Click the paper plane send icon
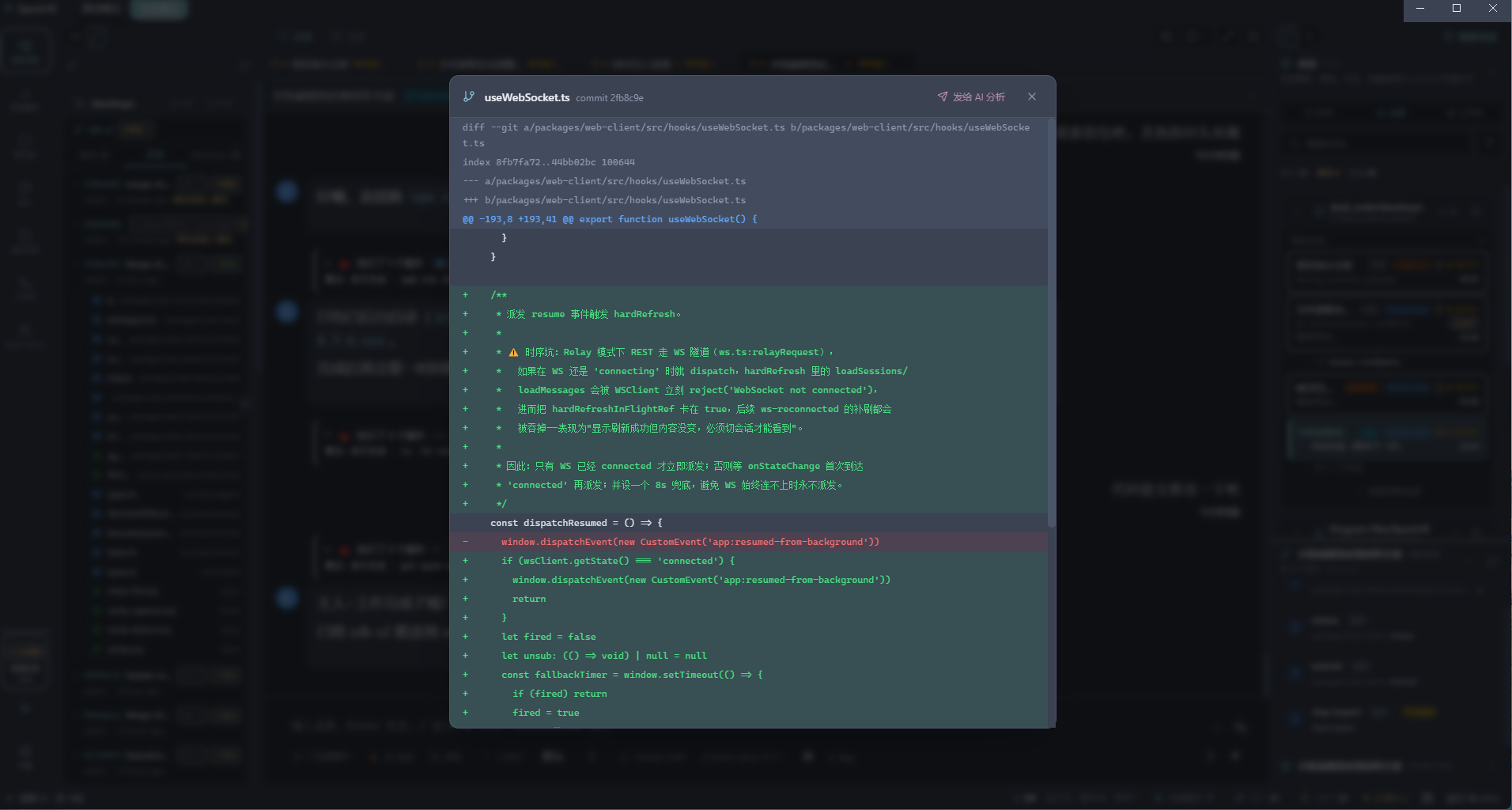This screenshot has height=810, width=1512. pos(943,97)
